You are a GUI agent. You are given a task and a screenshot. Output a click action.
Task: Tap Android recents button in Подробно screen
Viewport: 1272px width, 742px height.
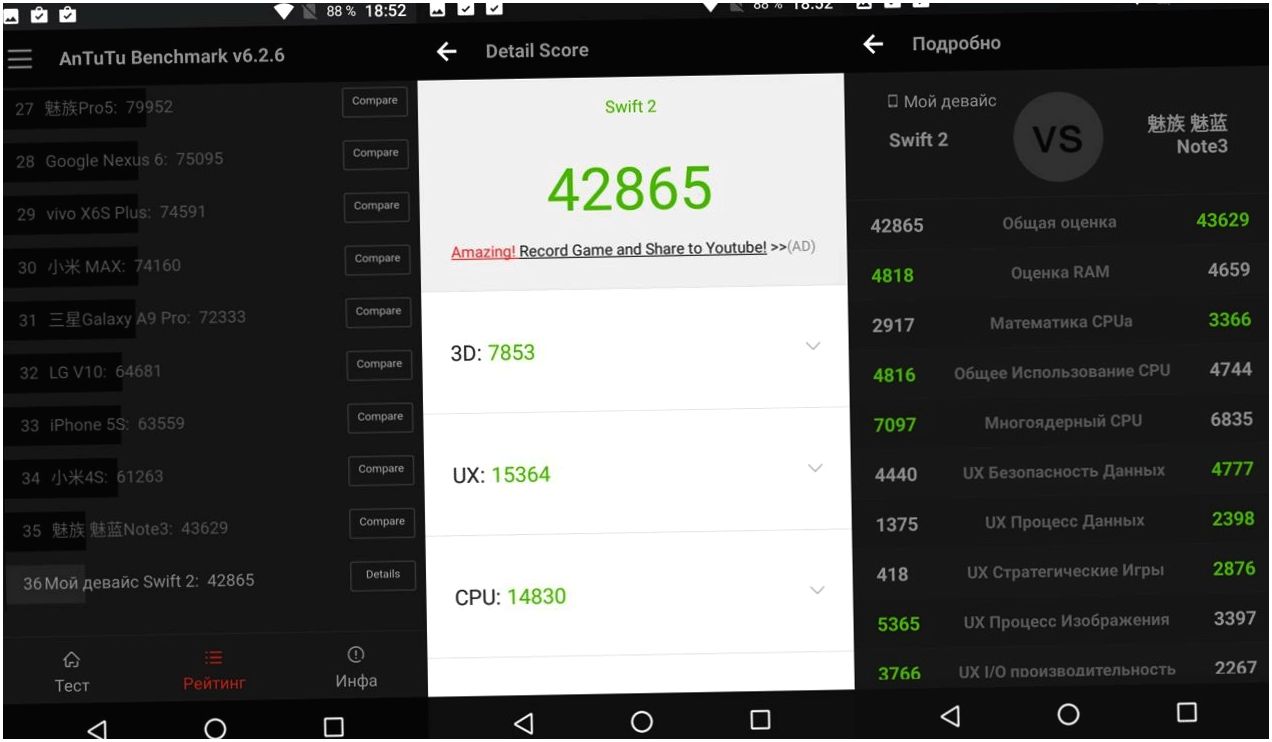click(1187, 712)
